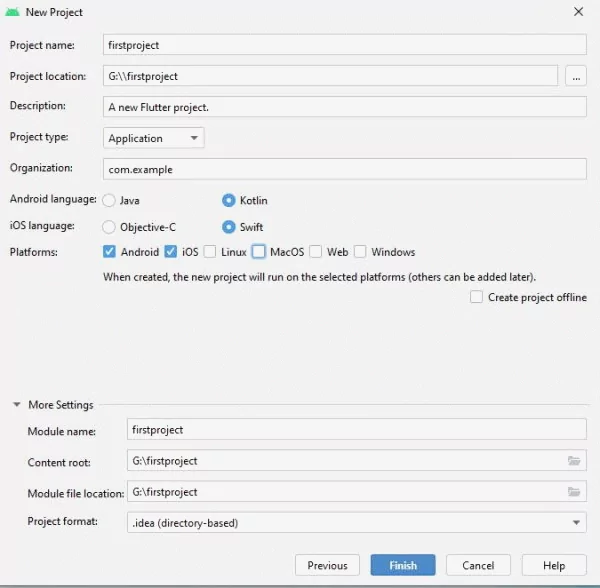Collapse the More Settings section
The image size is (600, 588).
pyautogui.click(x=17, y=405)
